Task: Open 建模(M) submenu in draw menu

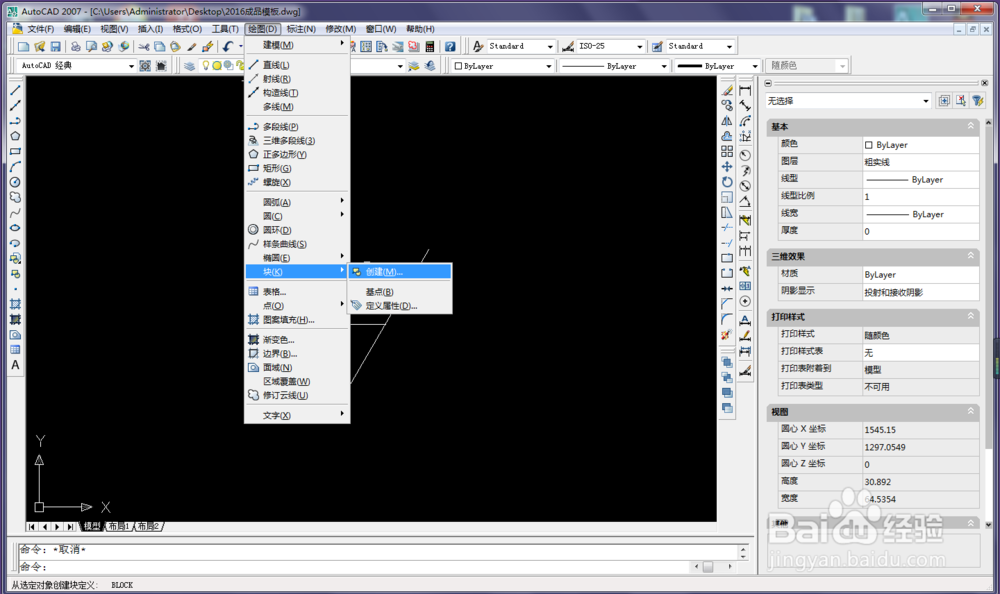Action: point(297,45)
